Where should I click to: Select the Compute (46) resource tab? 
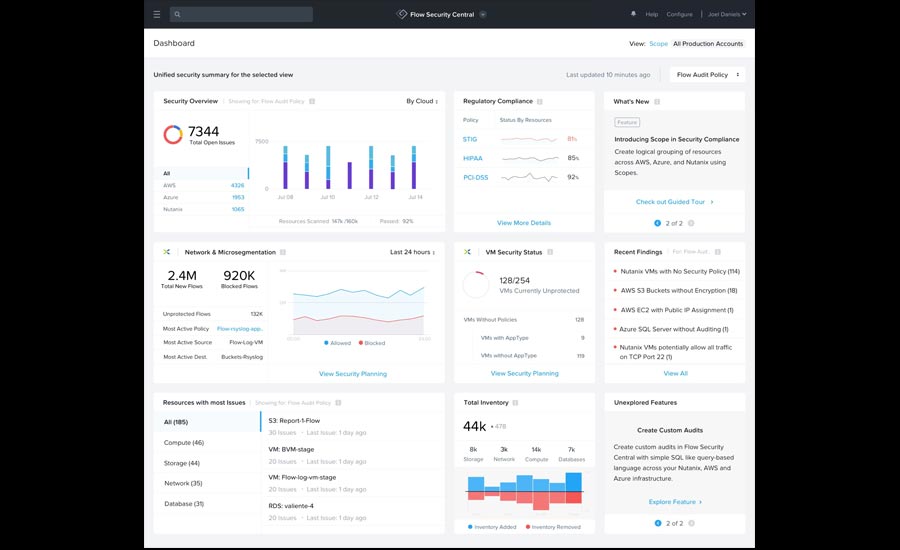pos(184,442)
